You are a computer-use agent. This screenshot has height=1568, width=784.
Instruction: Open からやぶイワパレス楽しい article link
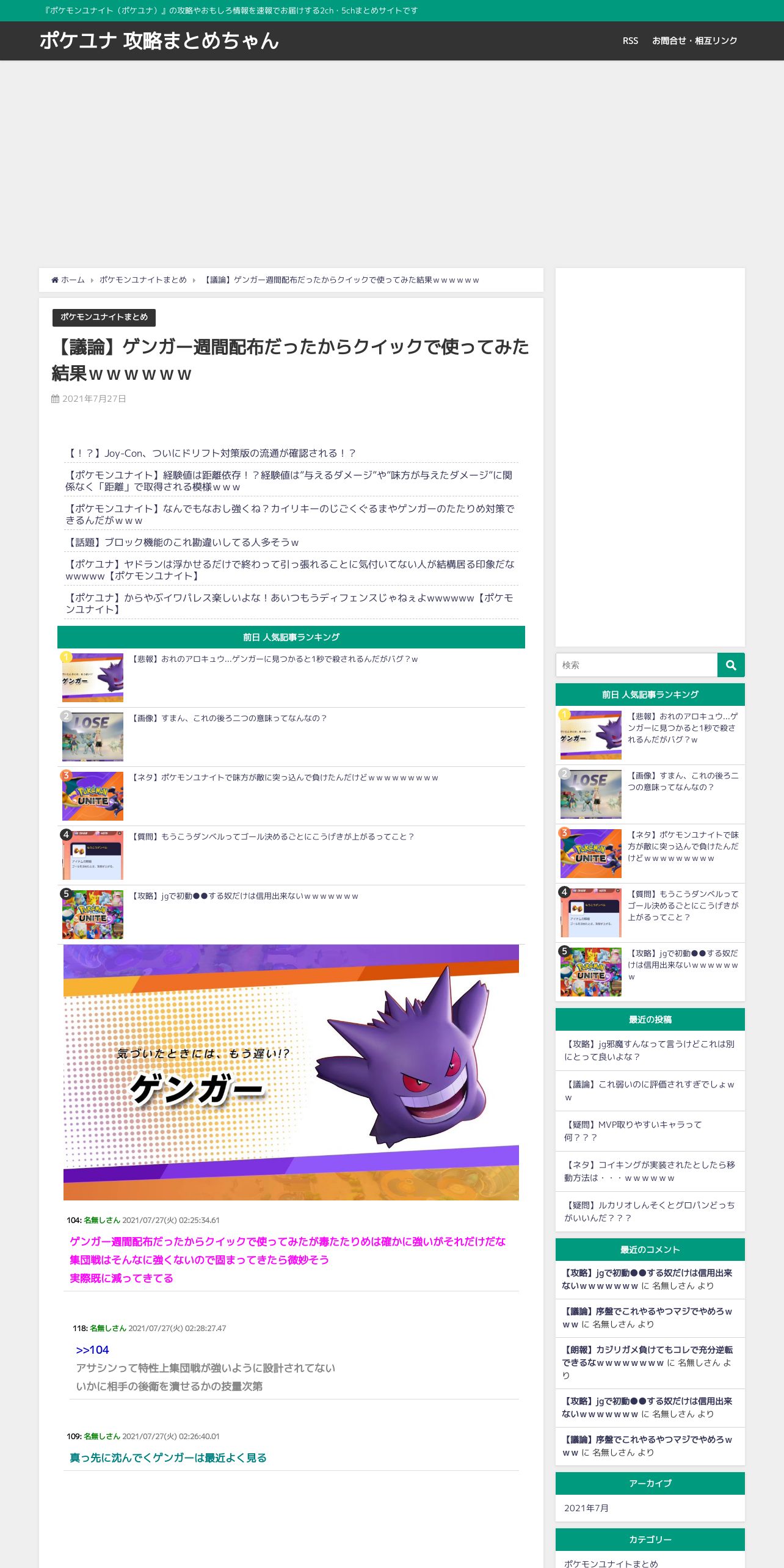(289, 603)
